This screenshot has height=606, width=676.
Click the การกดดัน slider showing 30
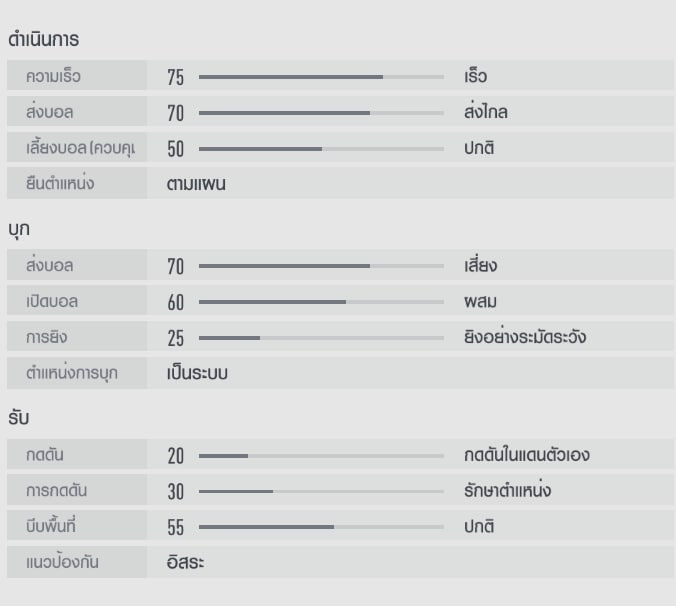point(321,492)
